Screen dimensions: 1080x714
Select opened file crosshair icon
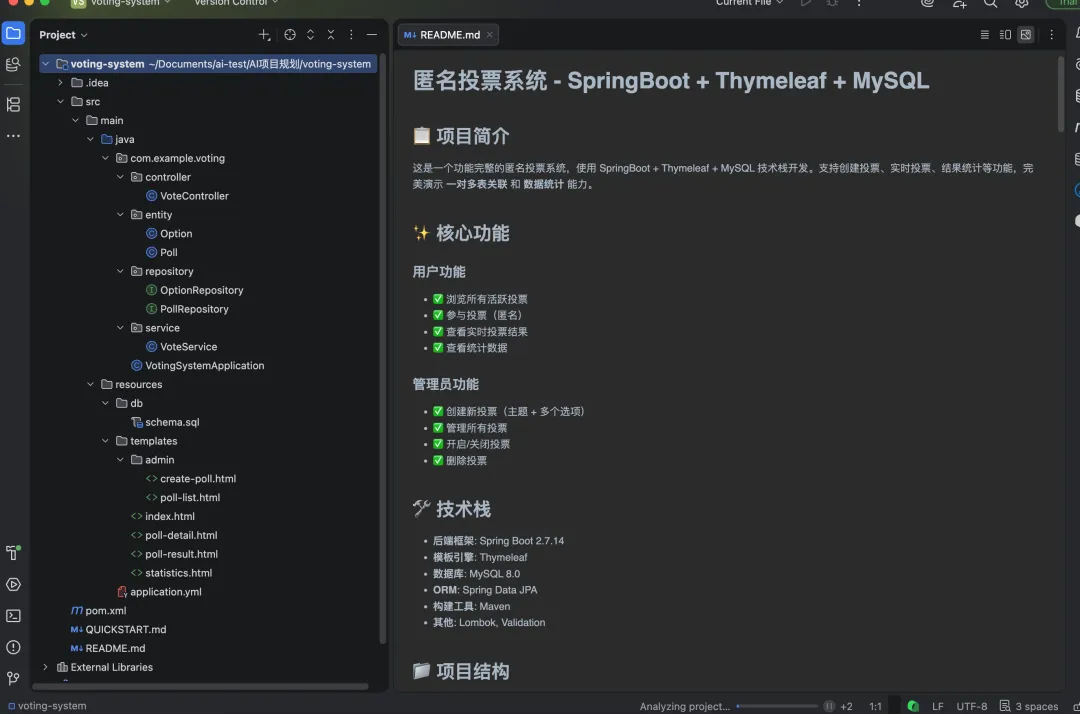point(290,34)
